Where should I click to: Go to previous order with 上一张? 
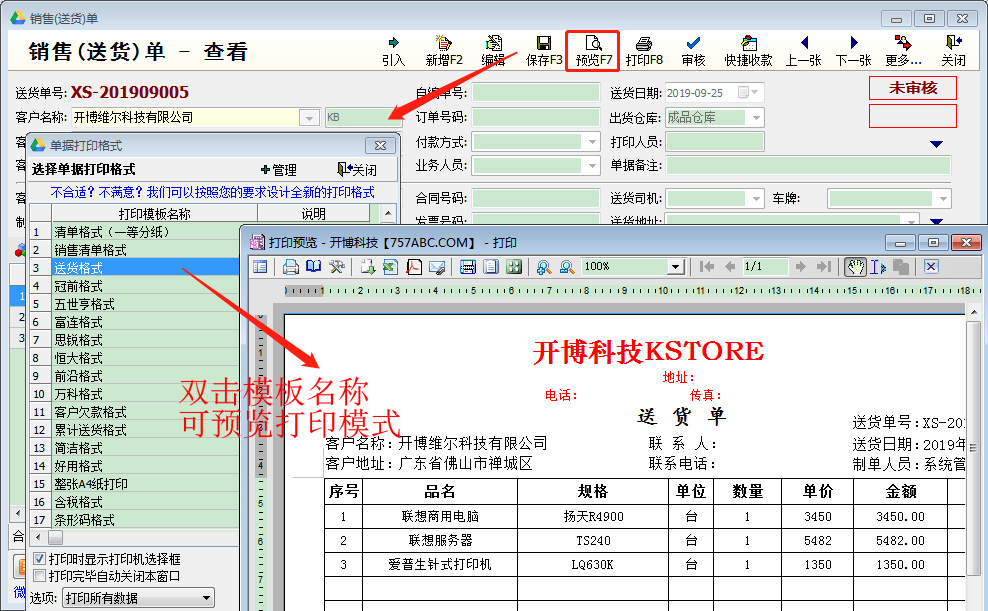click(x=803, y=51)
